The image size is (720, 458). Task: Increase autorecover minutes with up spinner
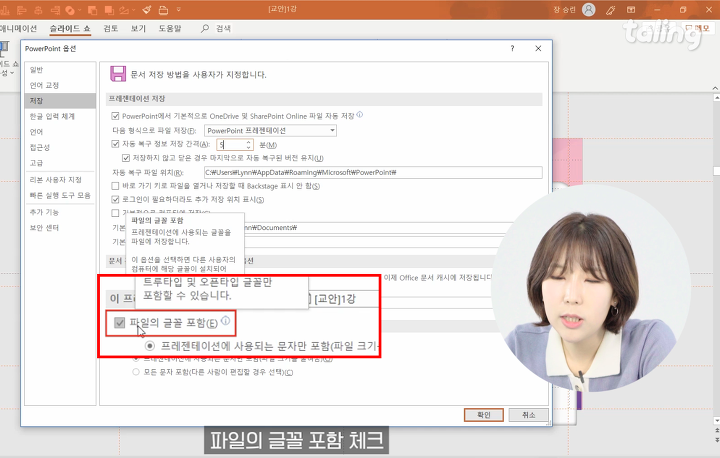pos(248,142)
